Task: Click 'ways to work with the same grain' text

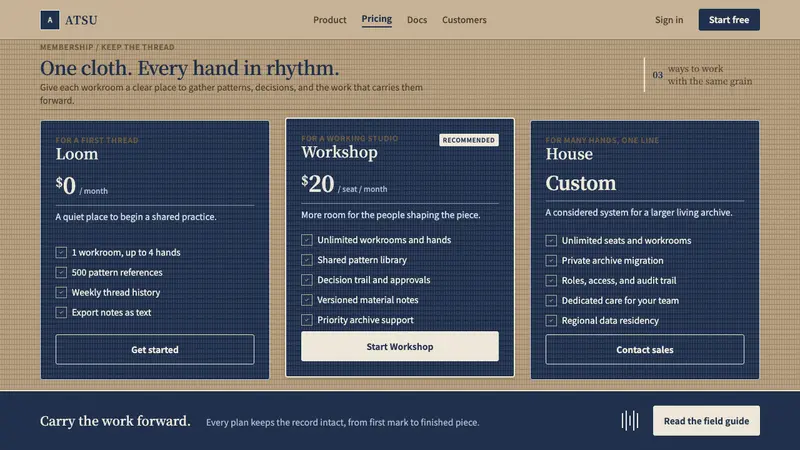Action: [x=710, y=75]
